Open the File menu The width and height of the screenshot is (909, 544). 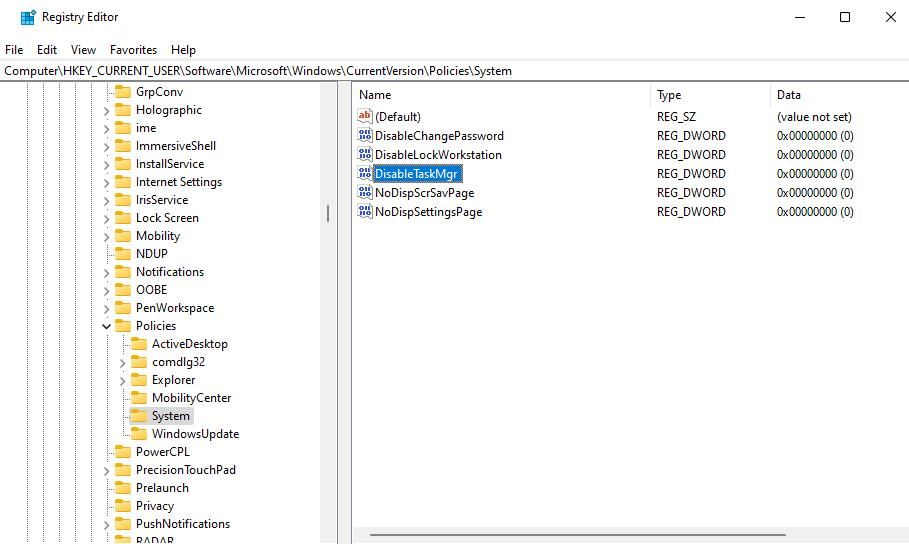(14, 50)
